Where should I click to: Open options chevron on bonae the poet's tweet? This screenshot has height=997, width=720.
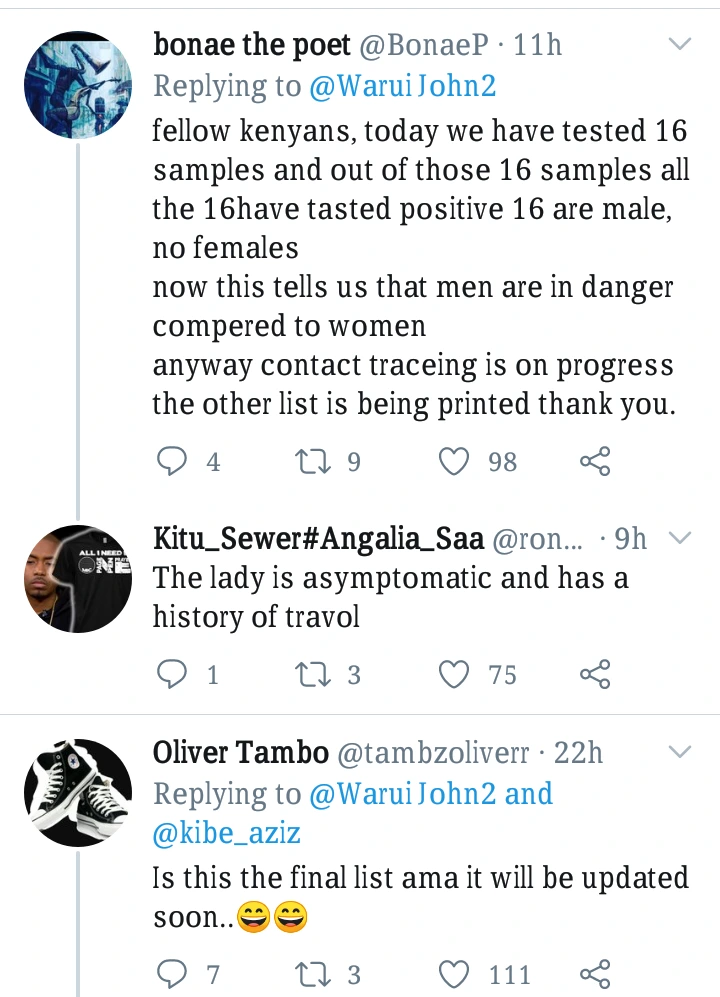(x=680, y=44)
